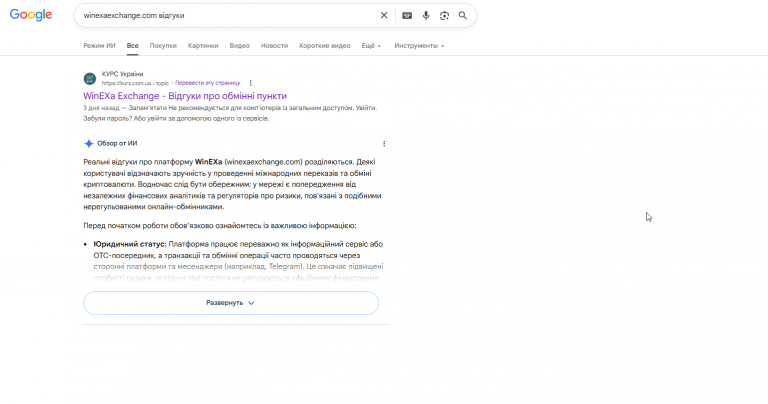Start voice search with the microphone

[x=426, y=16]
